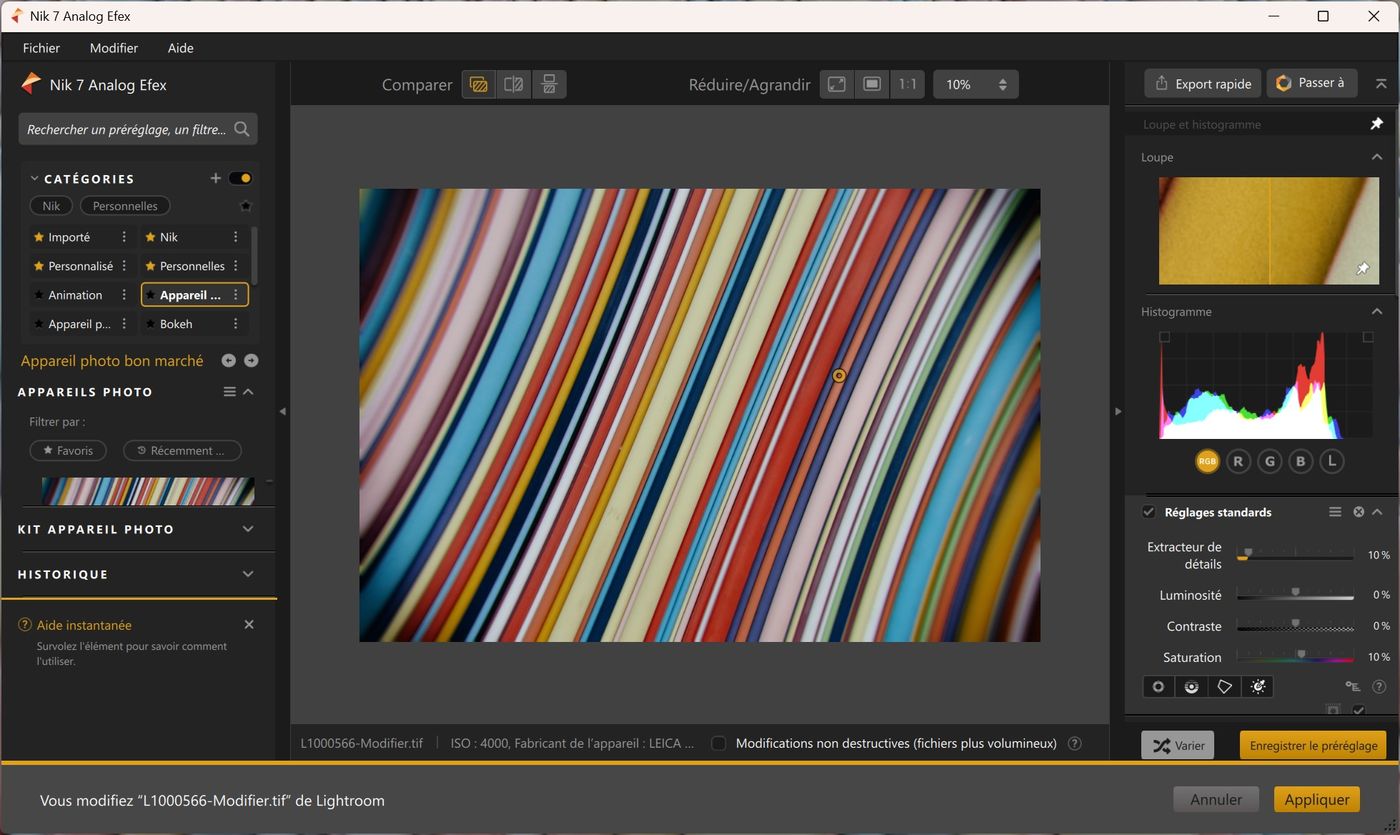Screen dimensions: 1400x835
Task: Toggle the Catégories switch
Action: click(240, 178)
